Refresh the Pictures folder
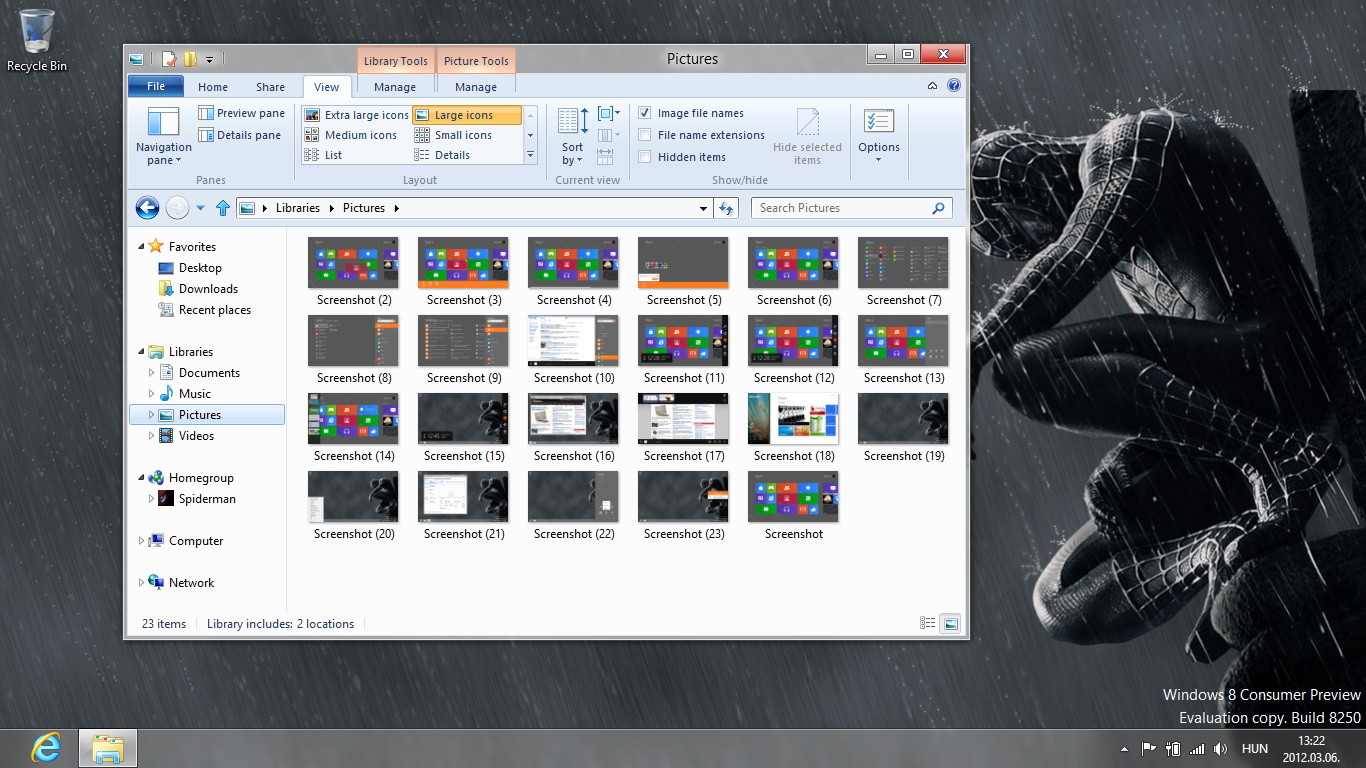 [x=726, y=208]
